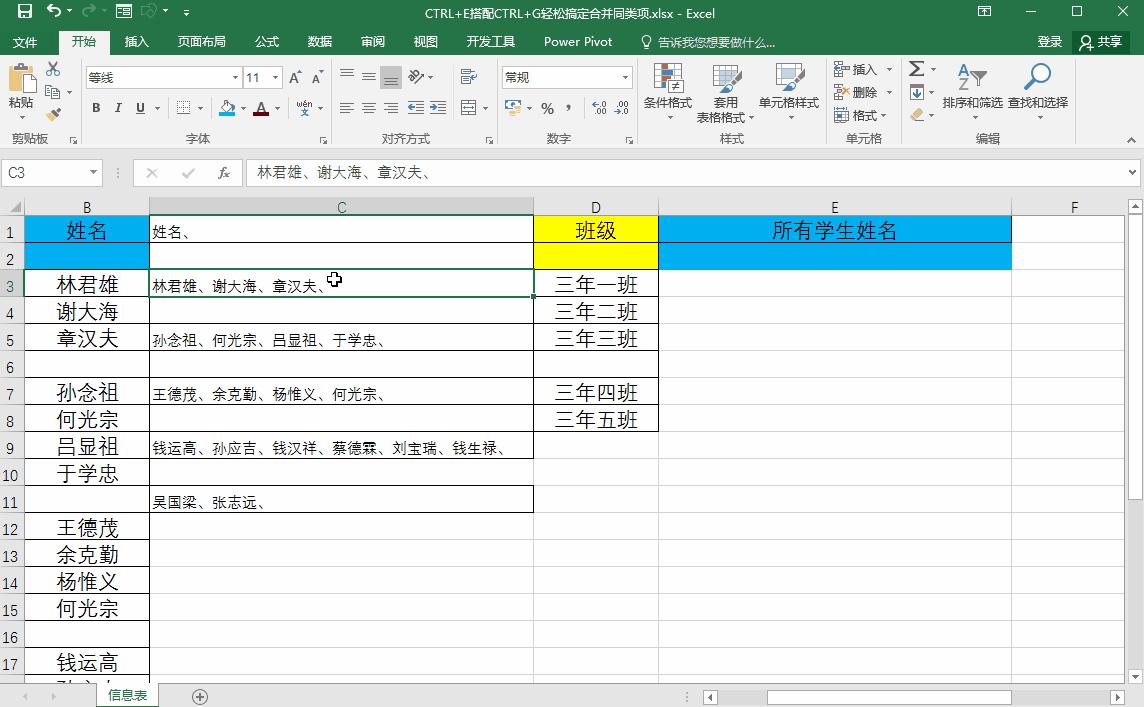Click the AutoSum icon
Viewport: 1144px width, 707px height.
(x=916, y=70)
